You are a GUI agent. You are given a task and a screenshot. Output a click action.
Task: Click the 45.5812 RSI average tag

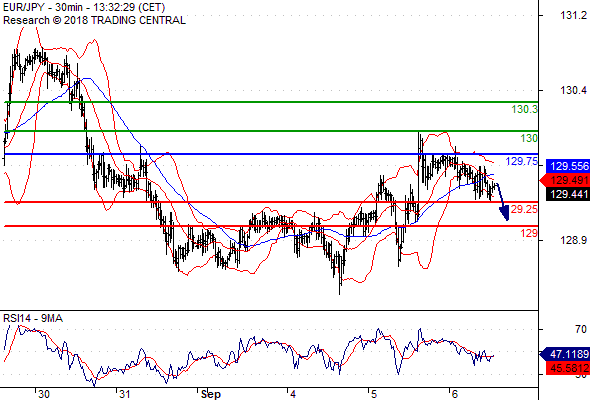pyautogui.click(x=567, y=368)
